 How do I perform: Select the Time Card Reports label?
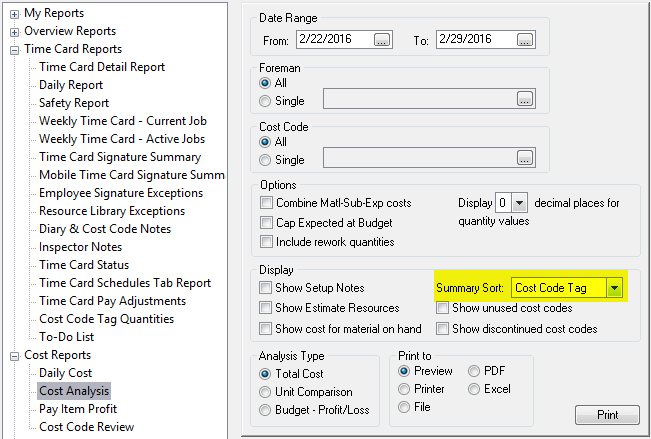[73, 49]
